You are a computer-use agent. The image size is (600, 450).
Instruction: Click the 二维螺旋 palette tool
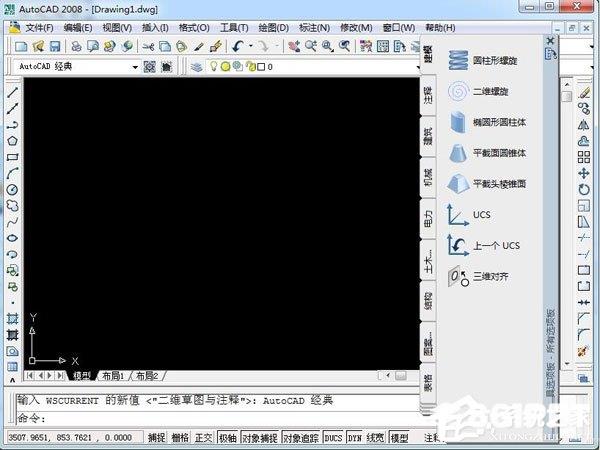point(478,91)
